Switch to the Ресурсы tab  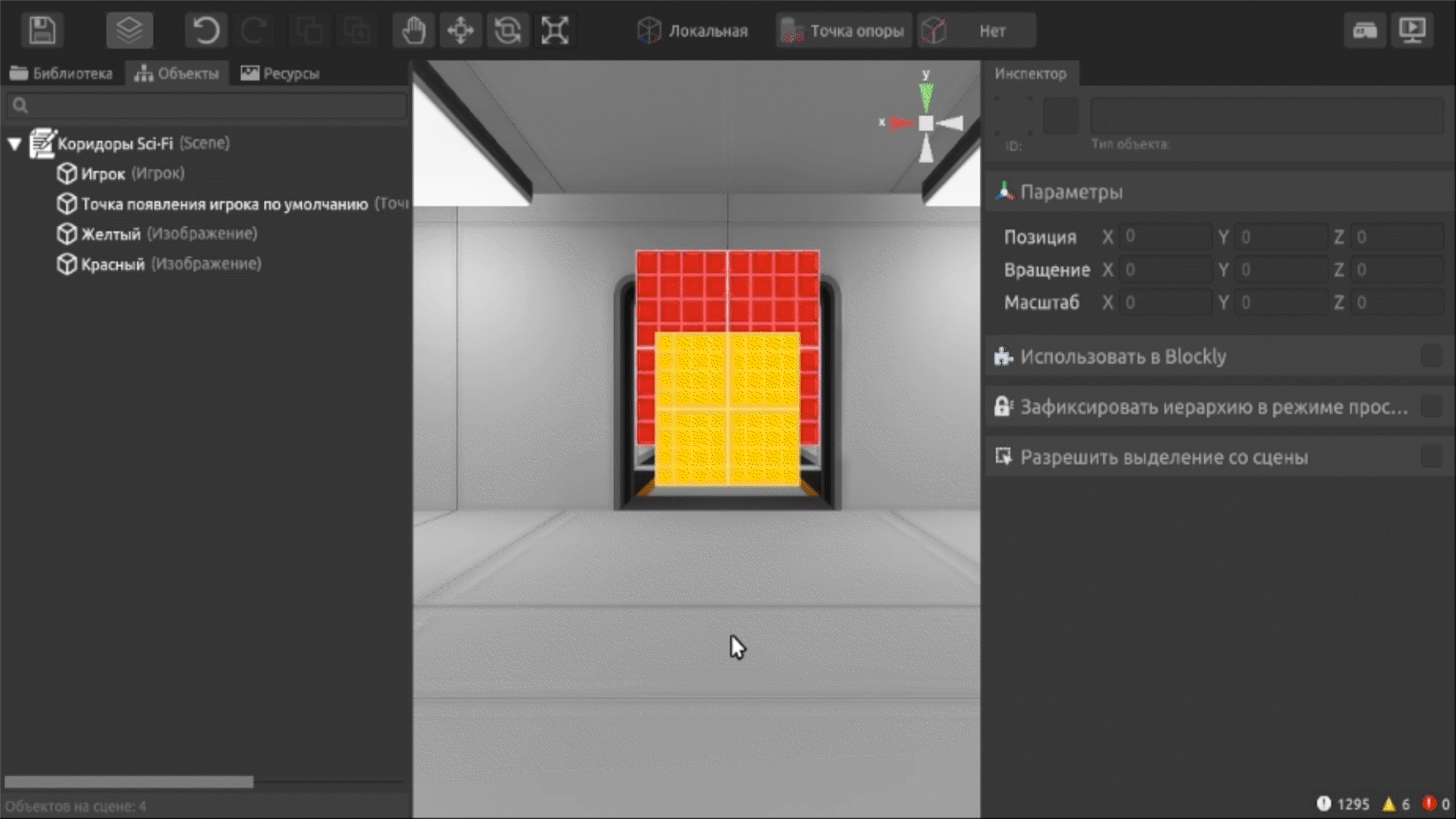(x=280, y=74)
